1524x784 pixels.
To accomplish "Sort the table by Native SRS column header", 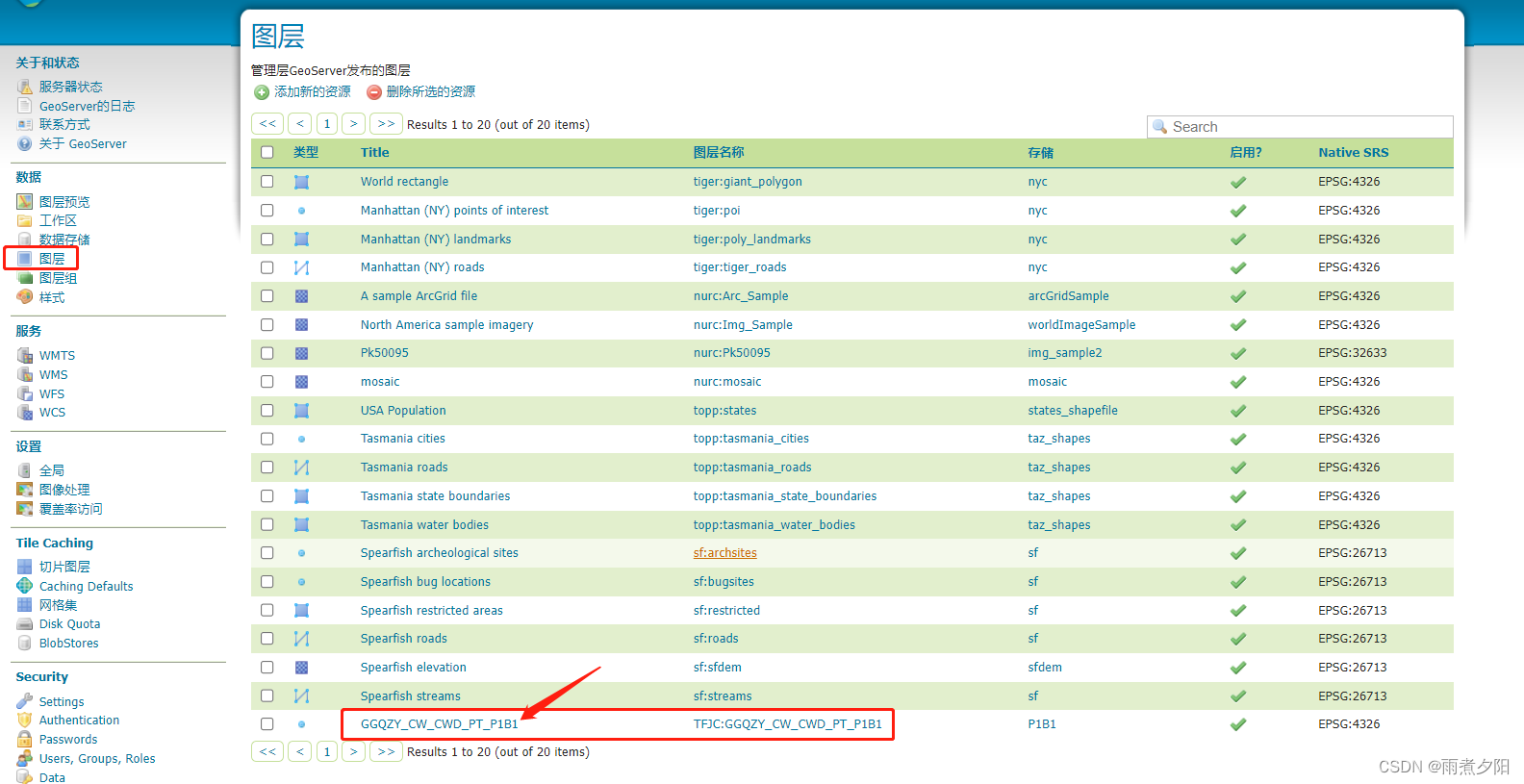I will tap(1354, 152).
